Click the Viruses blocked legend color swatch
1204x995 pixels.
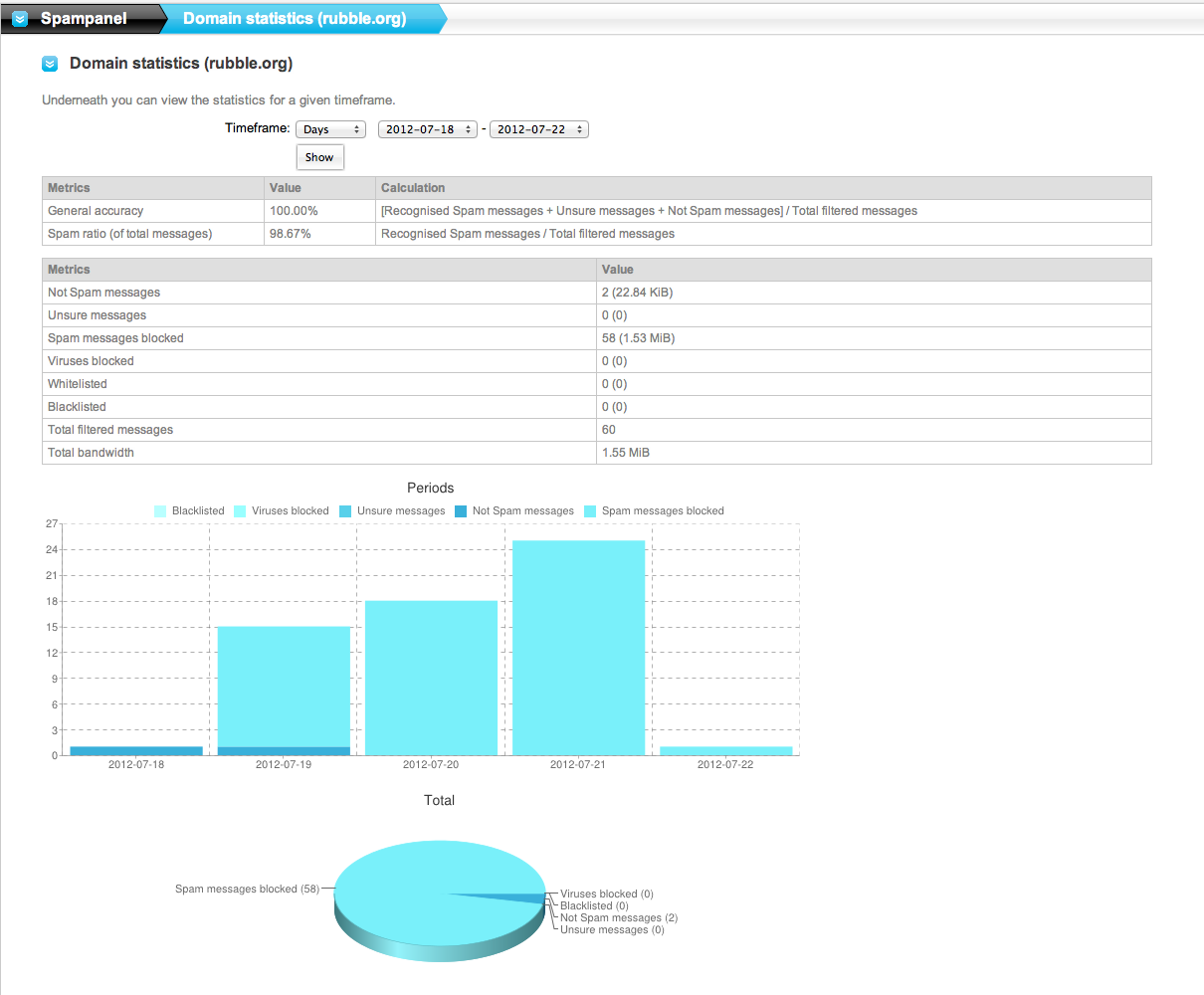tap(240, 511)
